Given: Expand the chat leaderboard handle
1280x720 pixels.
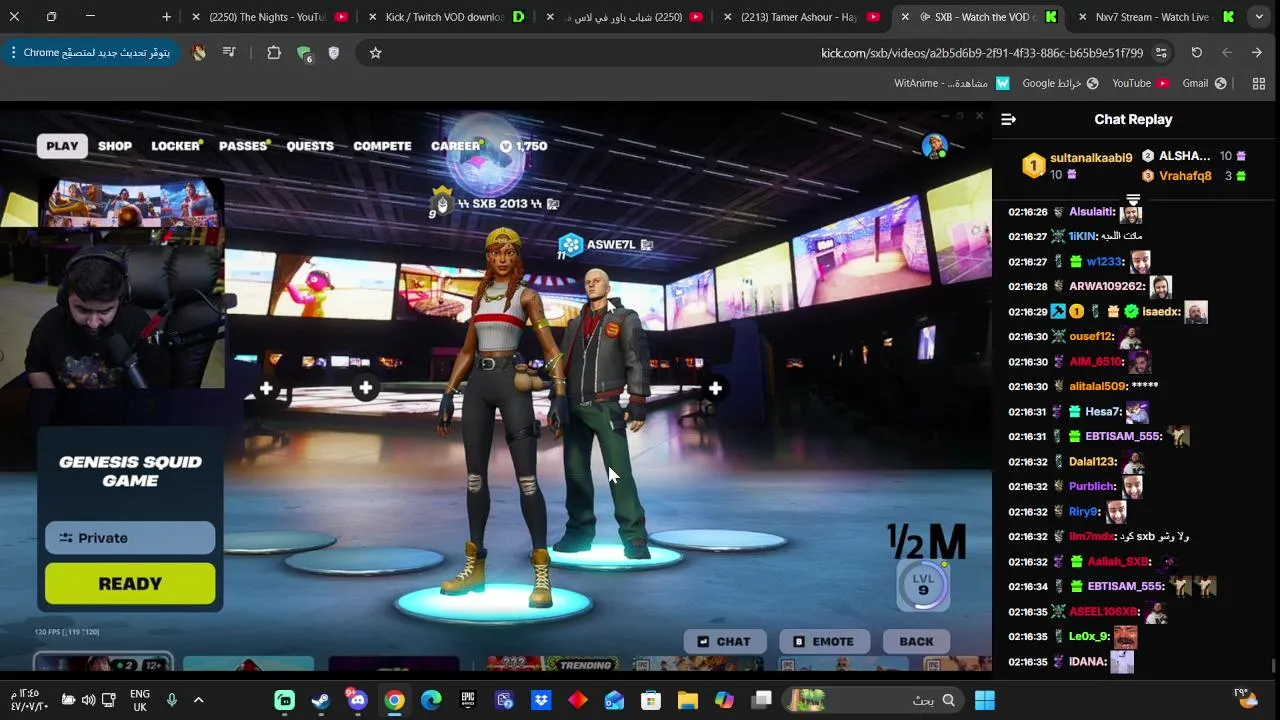Looking at the screenshot, I should click(1133, 199).
